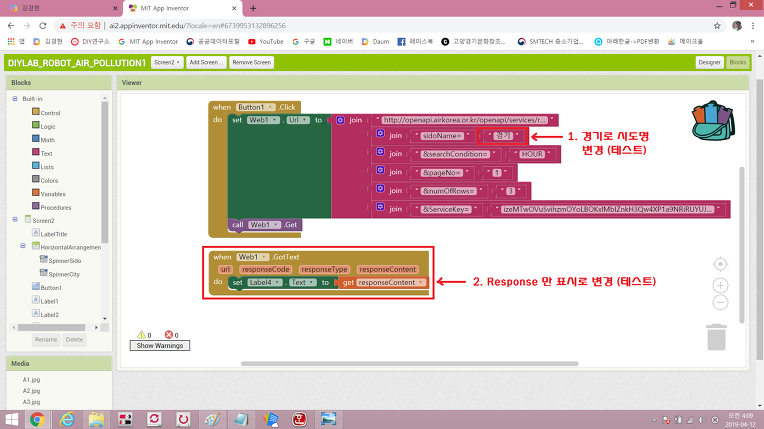Switch to the MIT App Inventor browser tab
This screenshot has width=764, height=429.
coord(181,8)
